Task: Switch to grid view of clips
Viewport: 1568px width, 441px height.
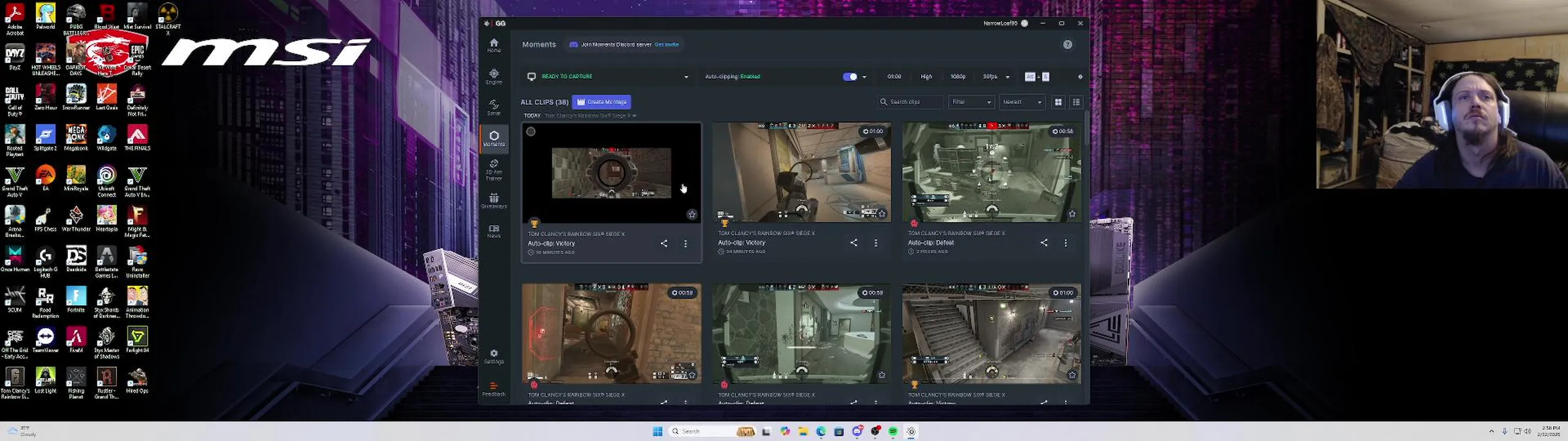Action: pyautogui.click(x=1058, y=102)
